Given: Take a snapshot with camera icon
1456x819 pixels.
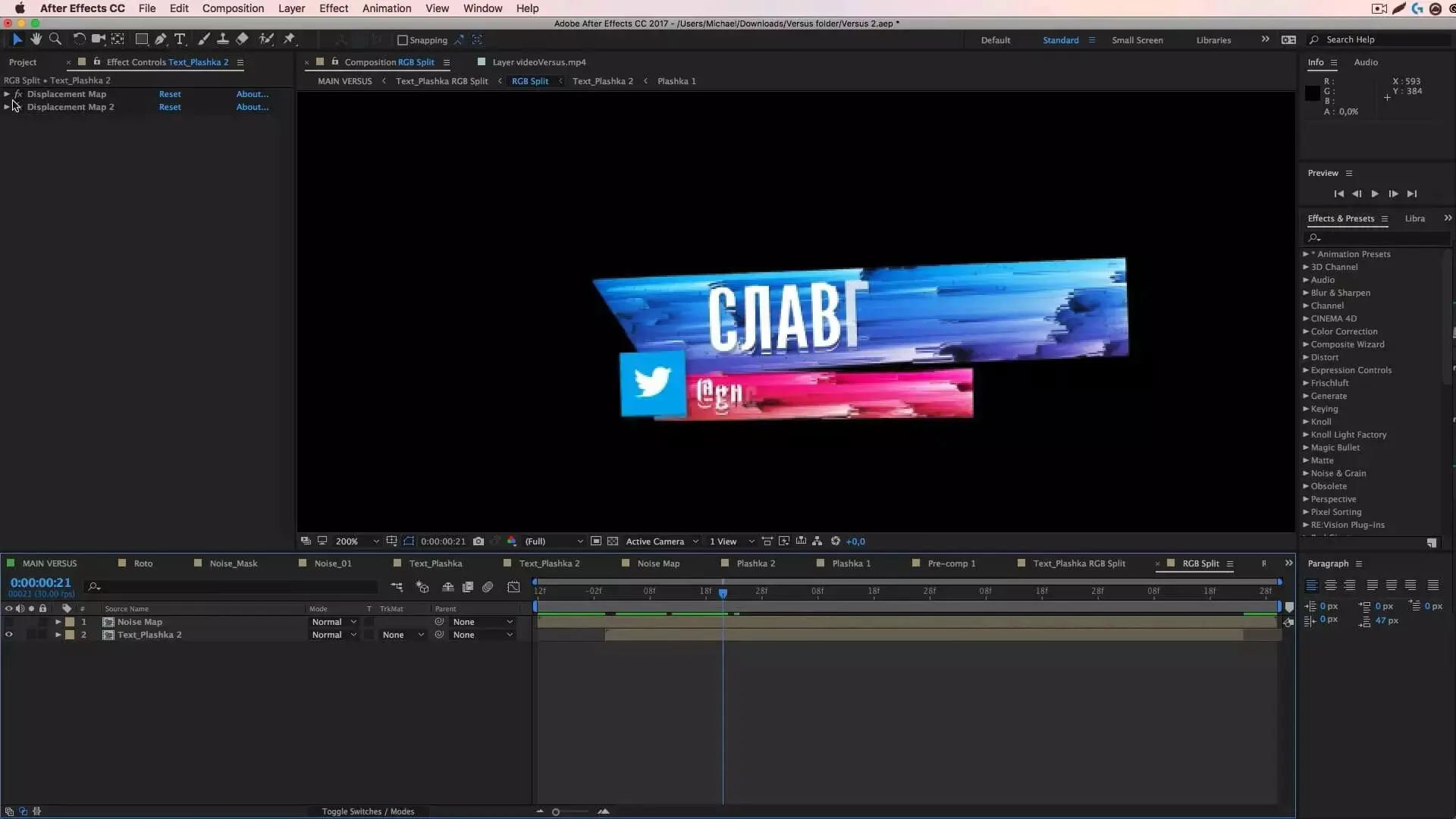Looking at the screenshot, I should [479, 541].
